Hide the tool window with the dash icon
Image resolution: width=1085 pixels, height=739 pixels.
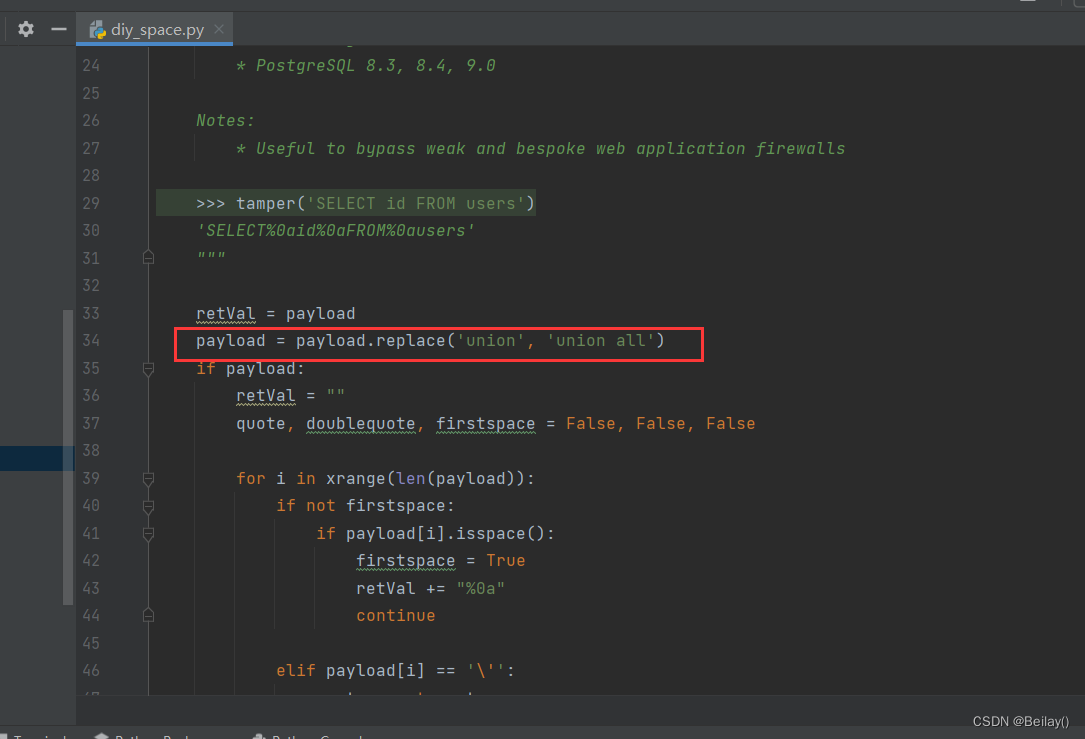click(59, 29)
